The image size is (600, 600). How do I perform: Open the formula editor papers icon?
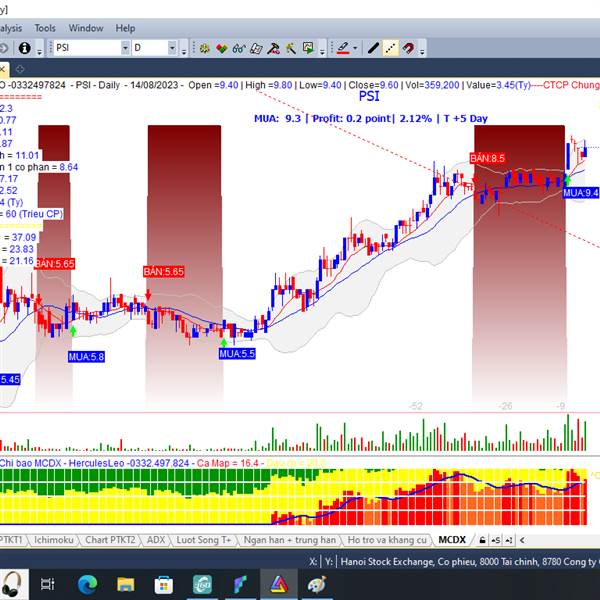point(256,48)
